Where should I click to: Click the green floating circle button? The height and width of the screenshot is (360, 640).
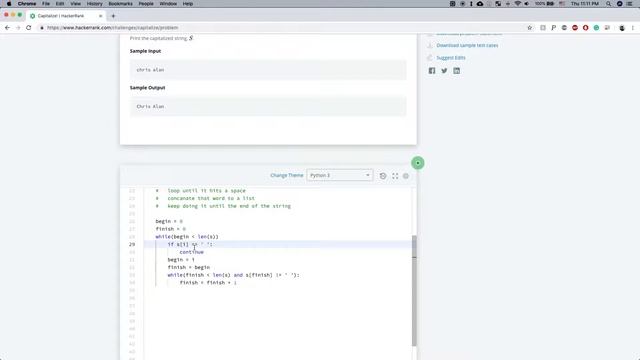point(418,163)
